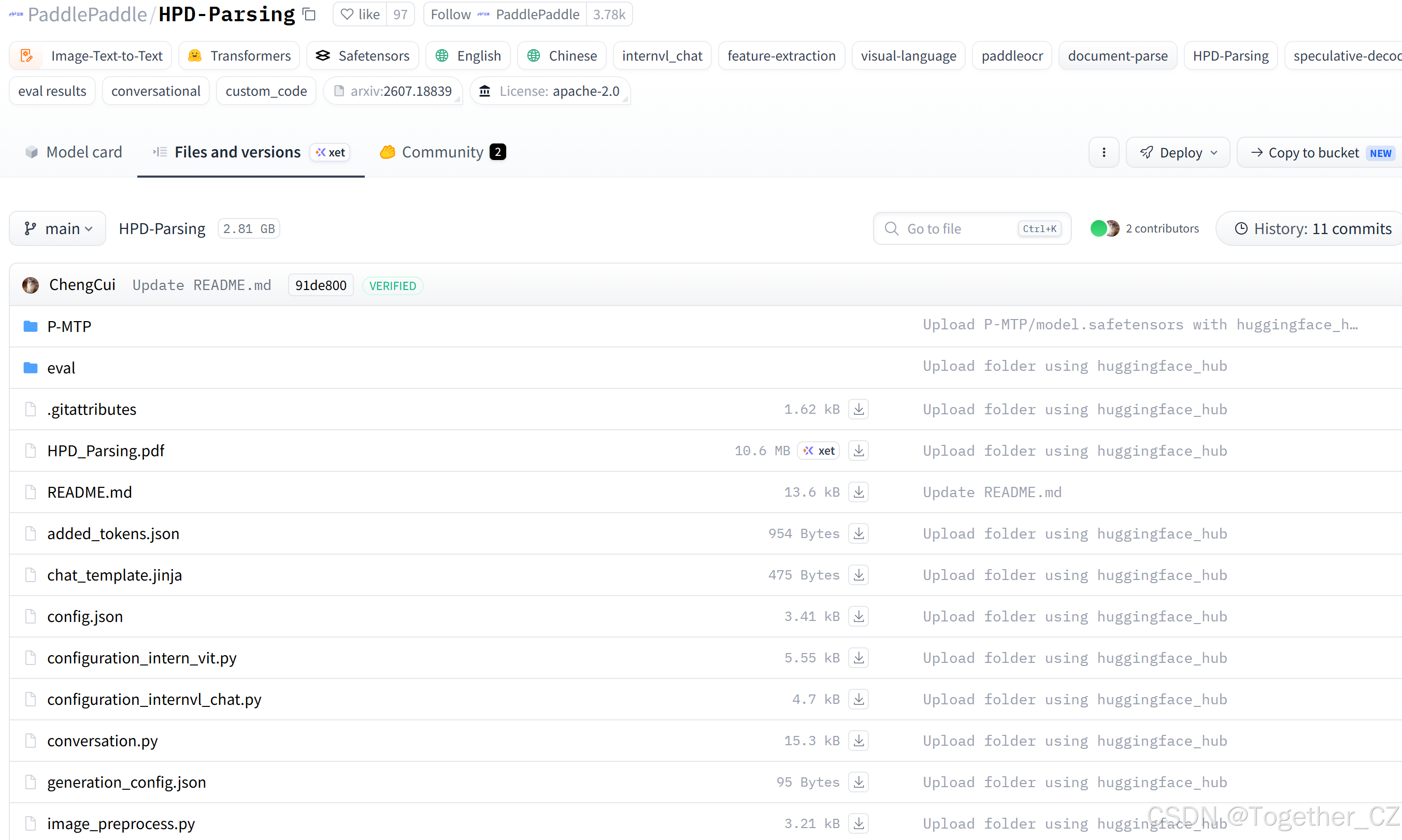Open the .gitattributes file
The height and width of the screenshot is (840, 1402).
click(x=92, y=409)
